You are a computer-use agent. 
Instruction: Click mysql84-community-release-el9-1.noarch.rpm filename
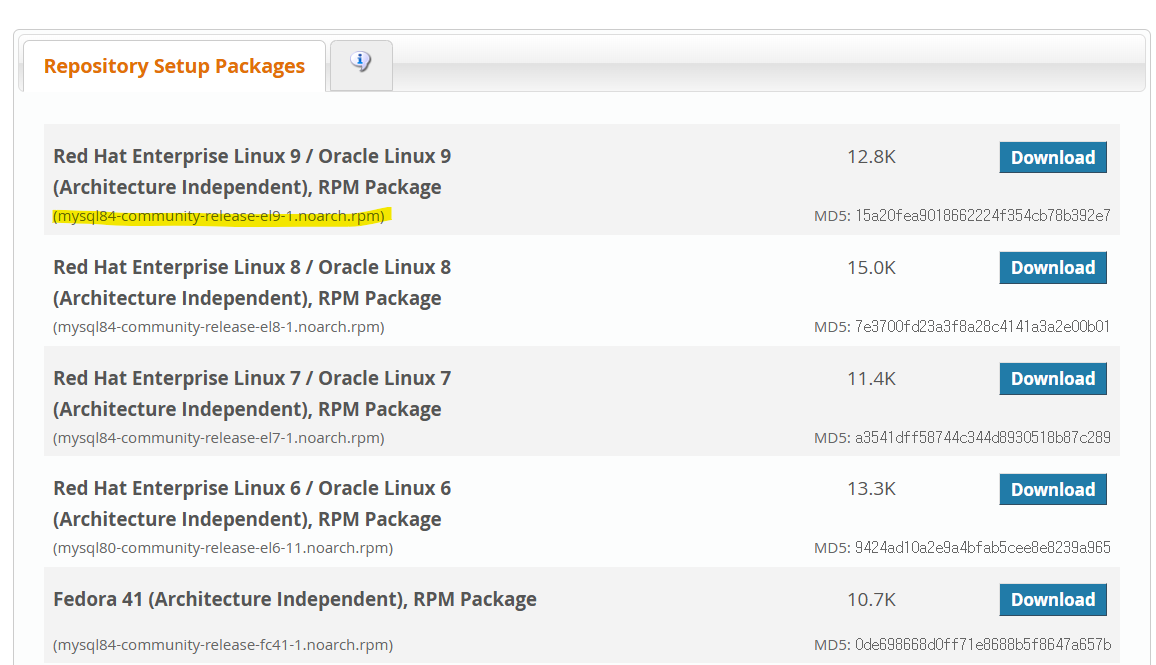pos(219,216)
